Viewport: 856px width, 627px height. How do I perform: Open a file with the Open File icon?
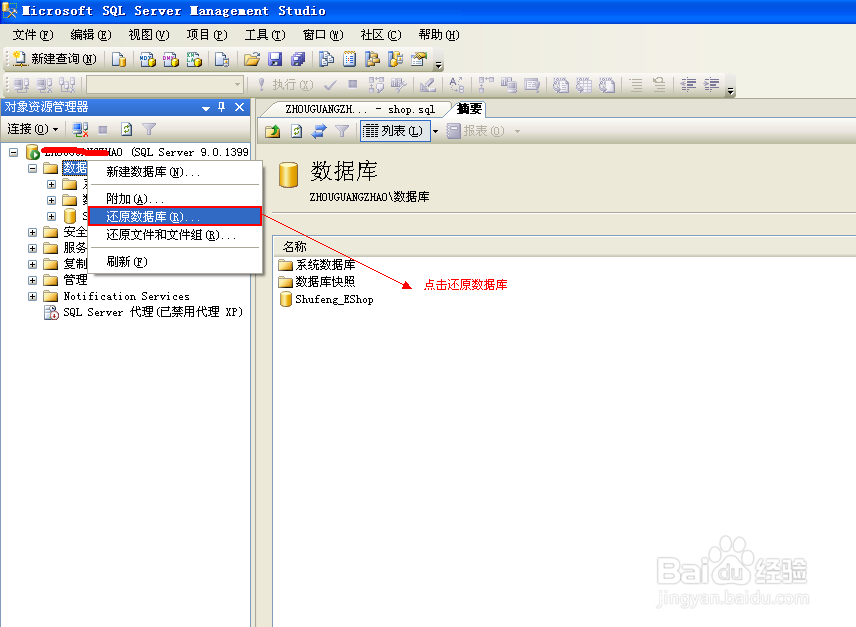(x=251, y=60)
